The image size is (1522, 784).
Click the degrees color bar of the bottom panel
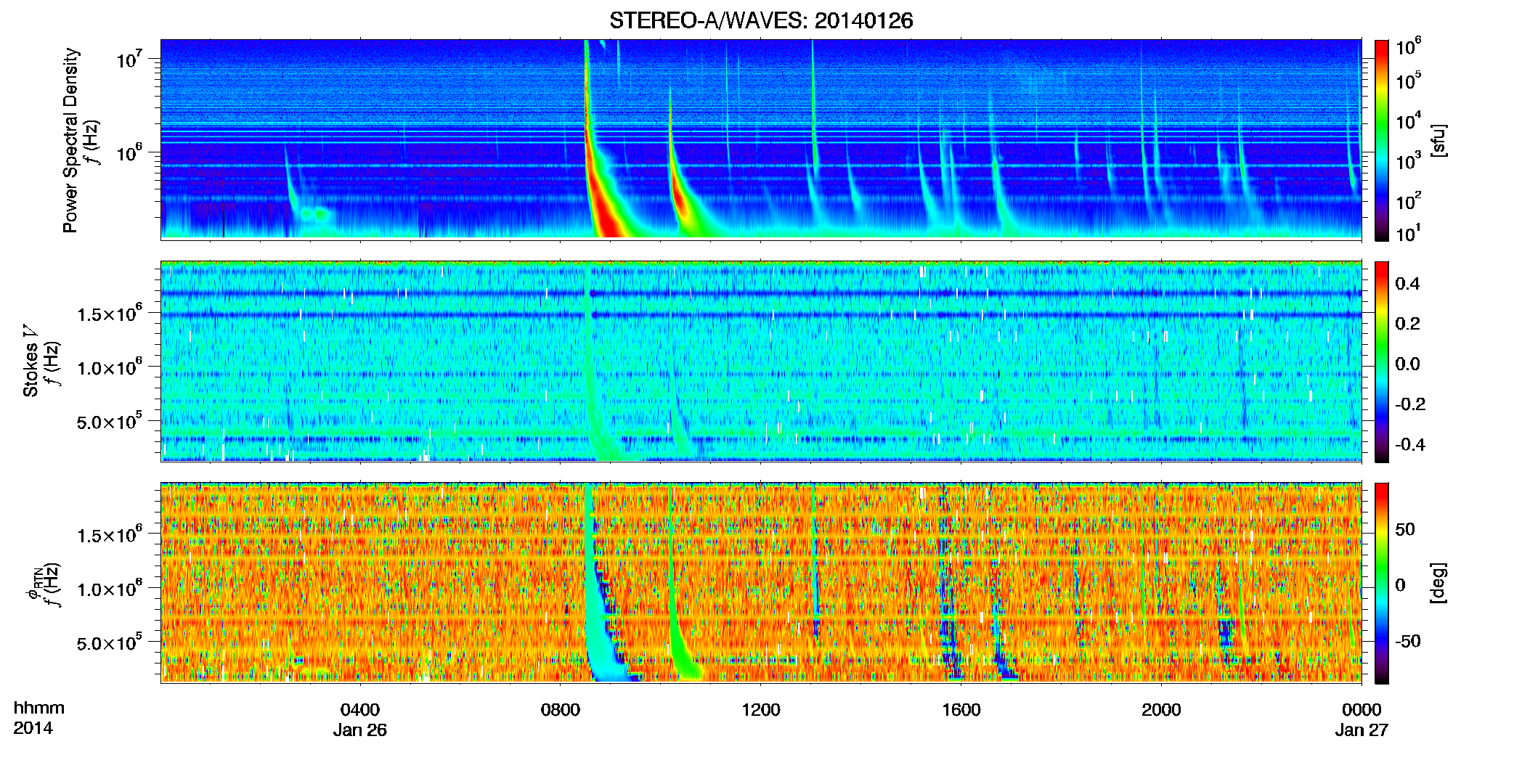[x=1382, y=583]
